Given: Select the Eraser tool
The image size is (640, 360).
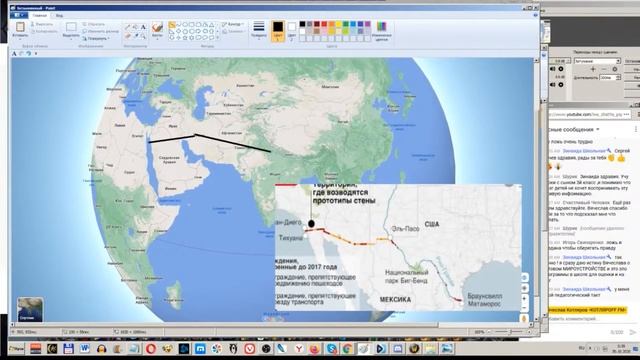Looking at the screenshot, I should [128, 36].
